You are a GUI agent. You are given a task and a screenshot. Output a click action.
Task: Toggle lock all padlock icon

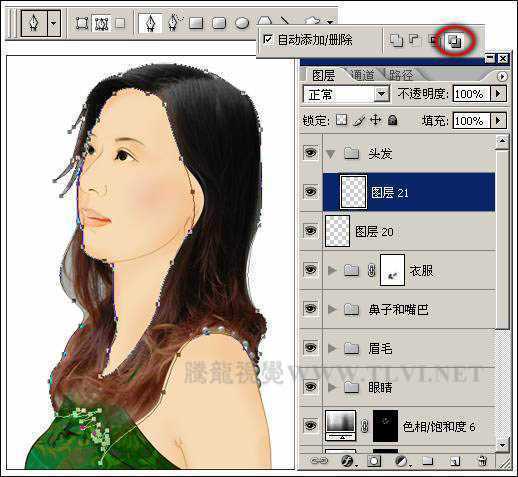[393, 120]
